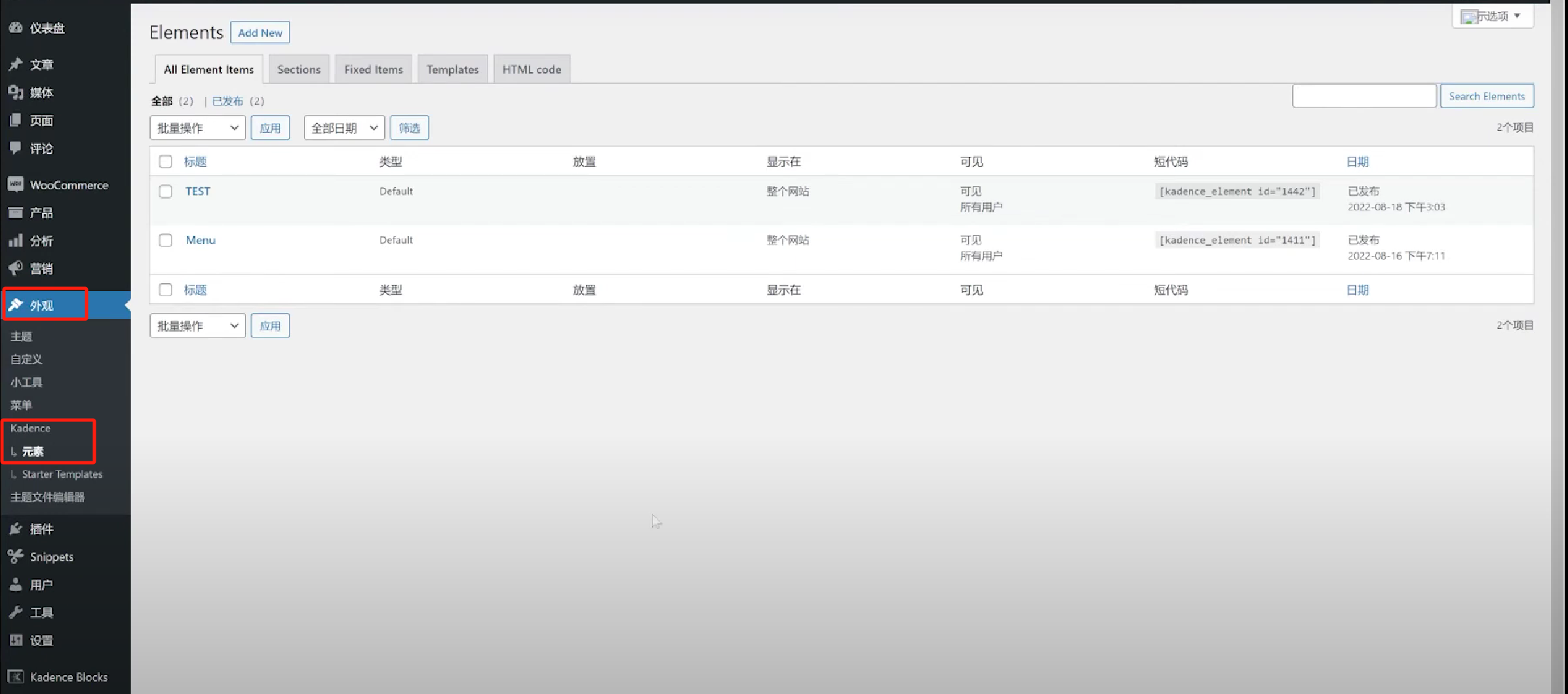Click the Search Elements button
Viewport: 1568px width, 694px height.
click(x=1487, y=96)
